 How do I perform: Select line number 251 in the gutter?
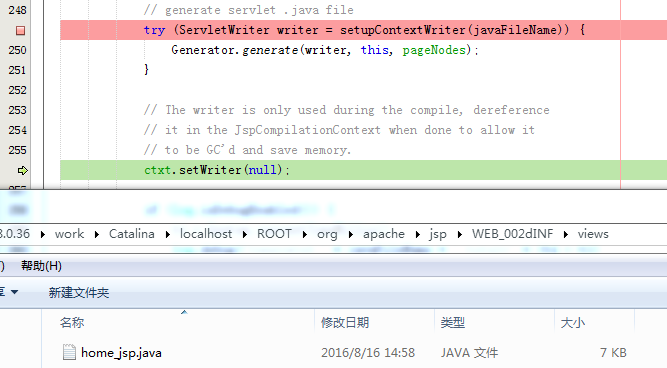point(17,70)
